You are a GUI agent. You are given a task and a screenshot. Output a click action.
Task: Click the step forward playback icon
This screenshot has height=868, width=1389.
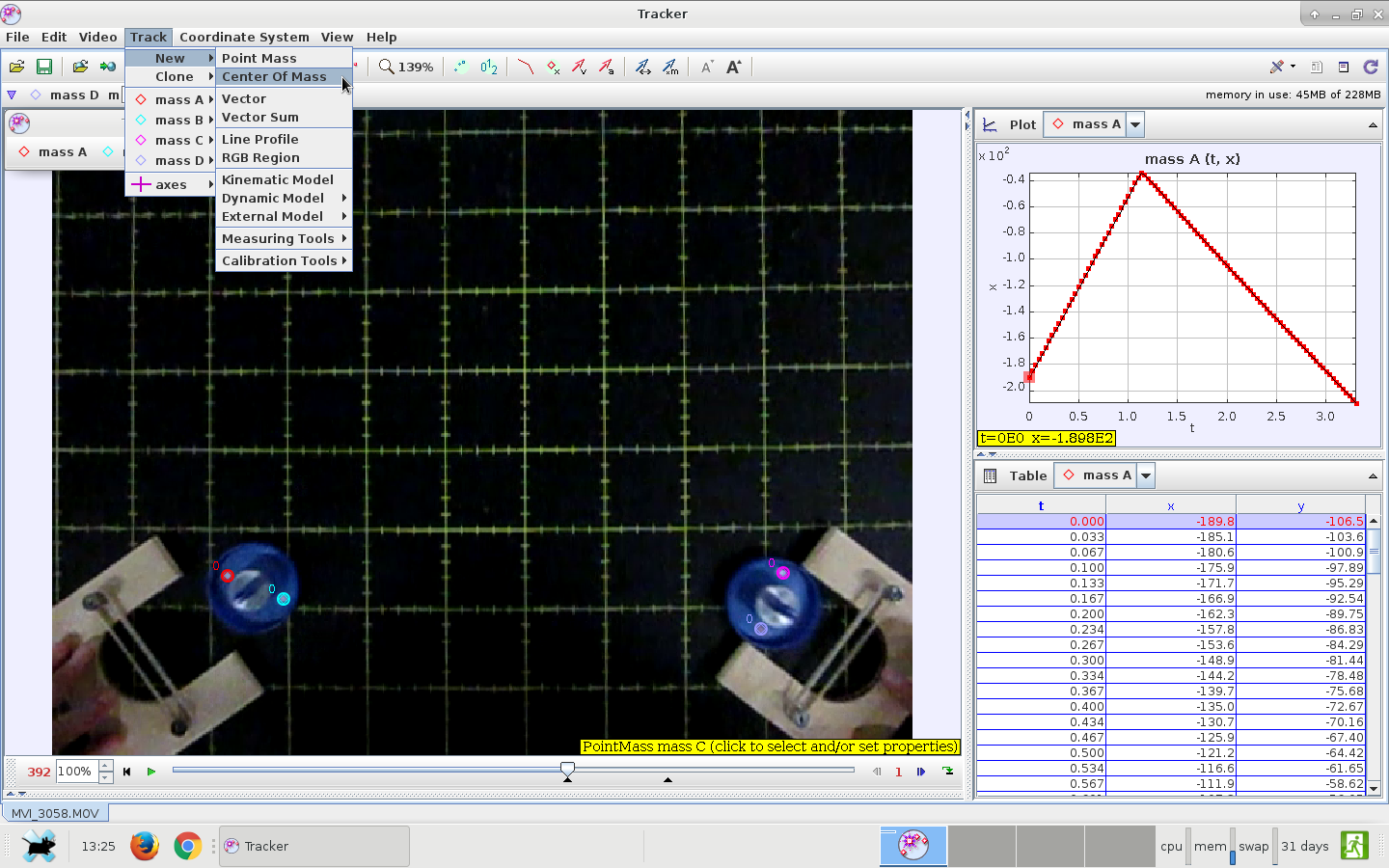pos(921,772)
